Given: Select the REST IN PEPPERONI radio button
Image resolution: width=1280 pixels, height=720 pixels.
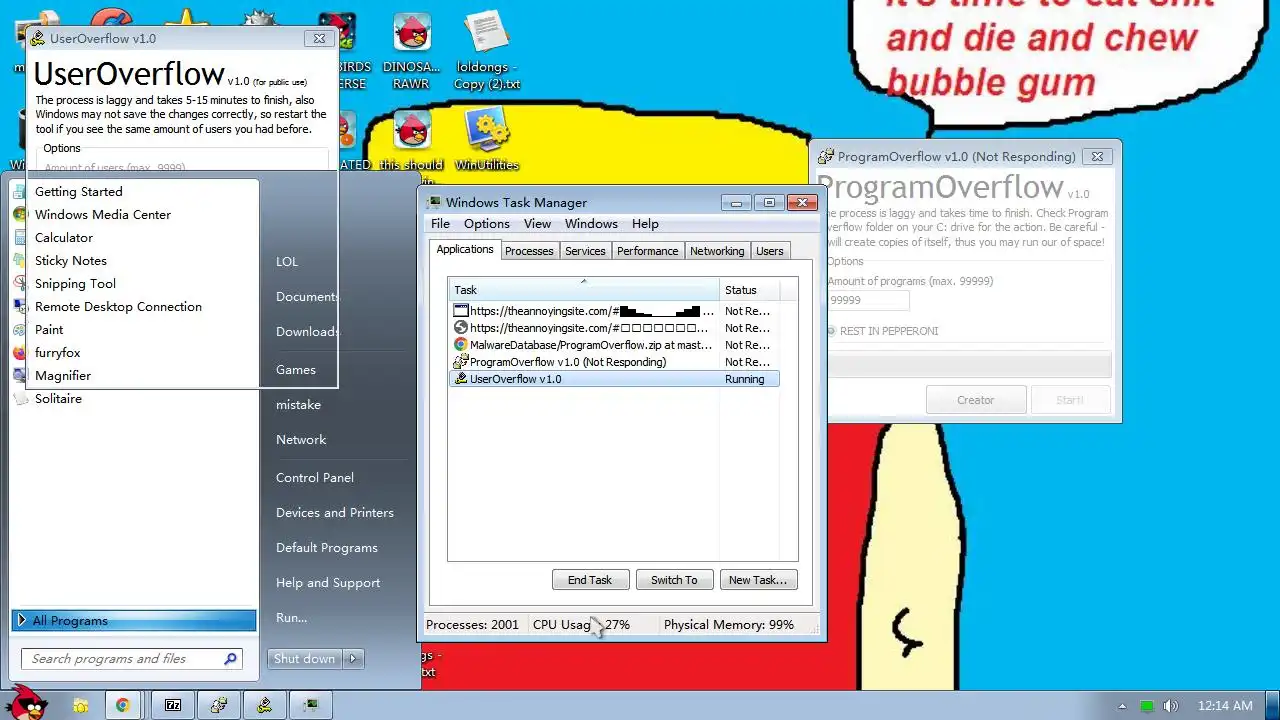Looking at the screenshot, I should tap(831, 331).
